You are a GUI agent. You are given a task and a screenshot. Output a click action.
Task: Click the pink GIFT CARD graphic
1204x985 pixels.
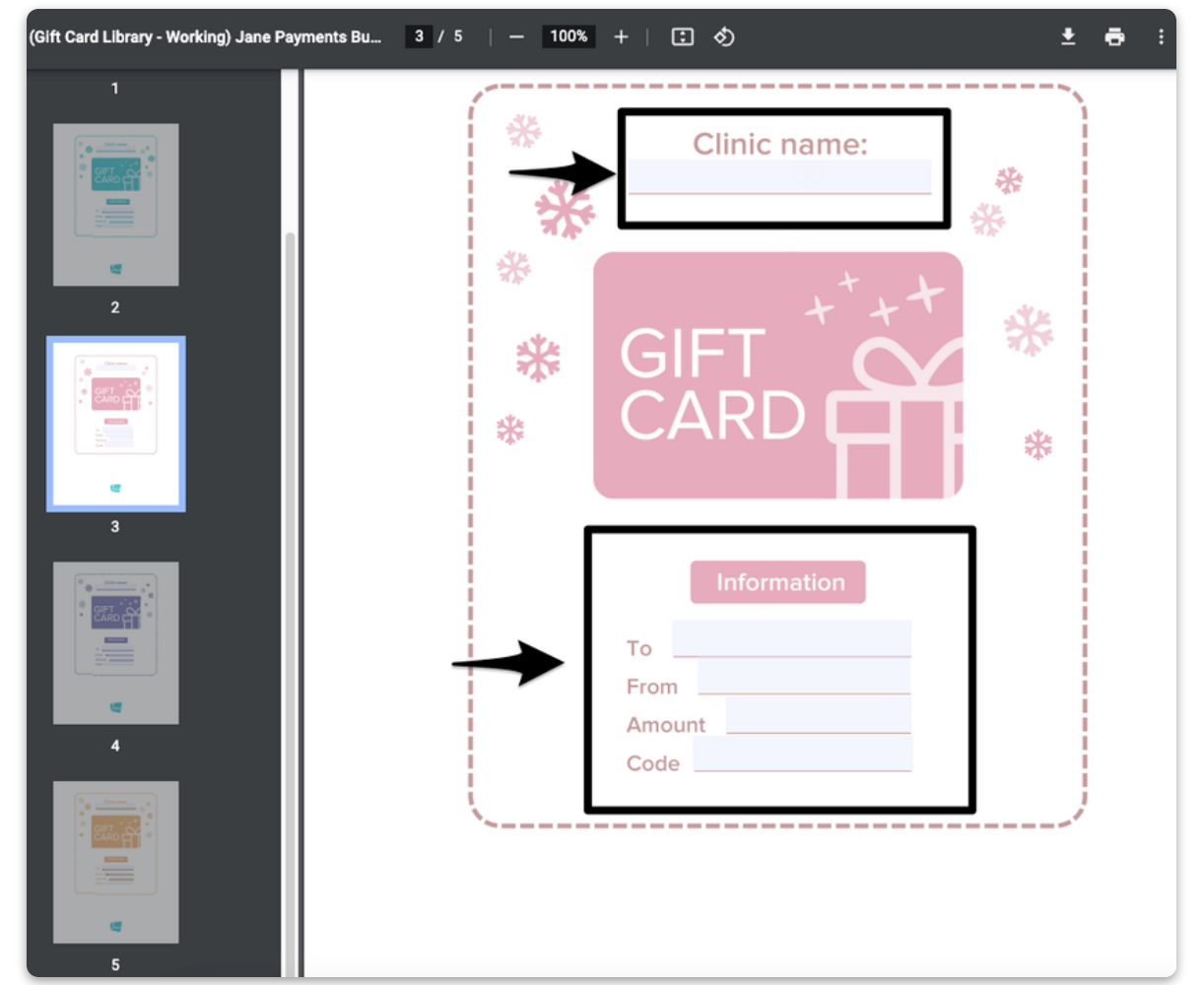(x=778, y=374)
